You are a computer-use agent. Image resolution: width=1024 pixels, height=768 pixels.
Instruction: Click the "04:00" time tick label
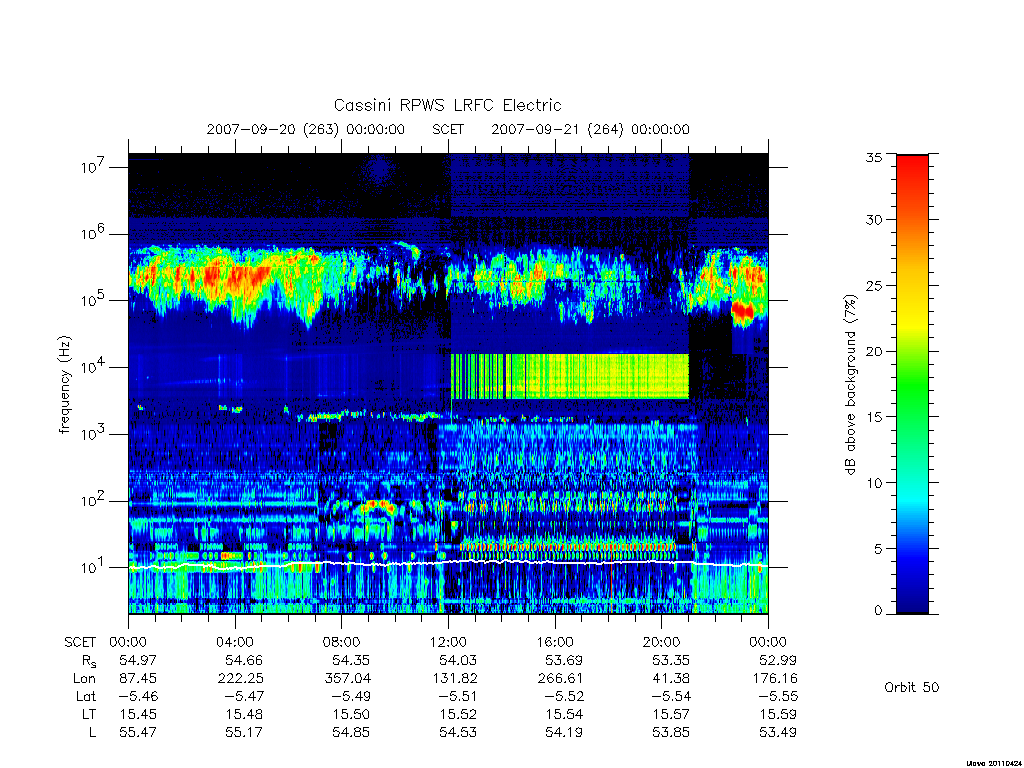point(234,643)
